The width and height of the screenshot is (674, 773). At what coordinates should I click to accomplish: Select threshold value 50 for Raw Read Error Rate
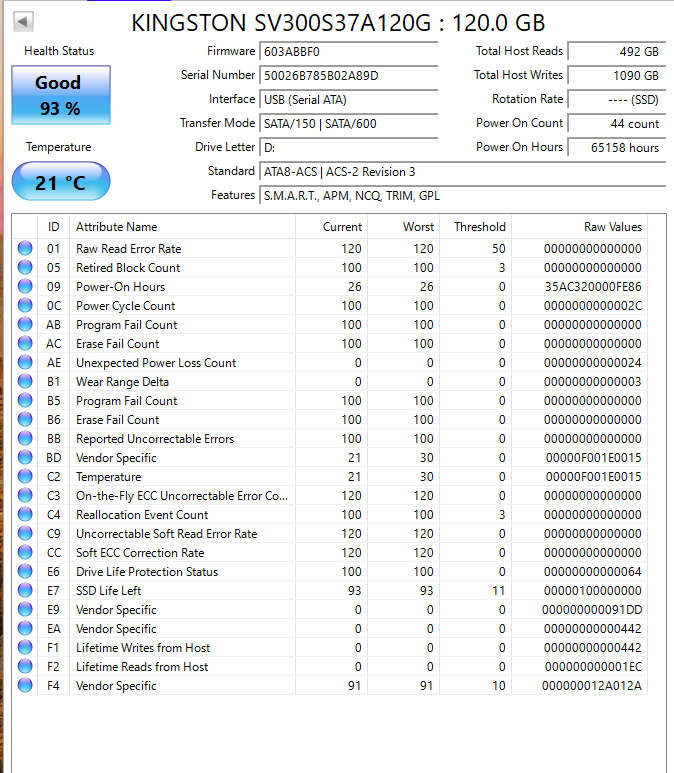point(498,248)
